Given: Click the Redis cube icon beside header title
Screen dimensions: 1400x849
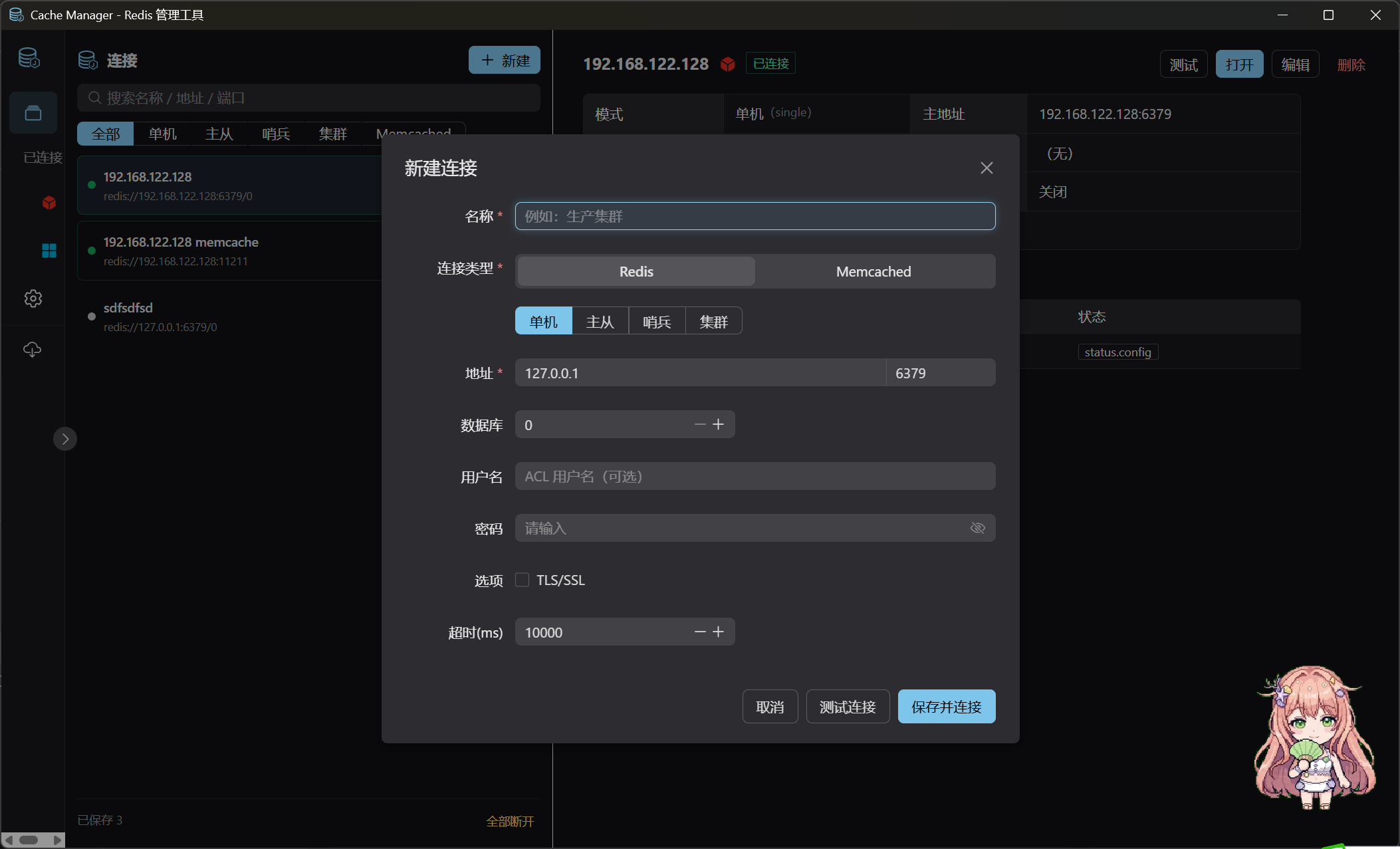Looking at the screenshot, I should tap(728, 64).
